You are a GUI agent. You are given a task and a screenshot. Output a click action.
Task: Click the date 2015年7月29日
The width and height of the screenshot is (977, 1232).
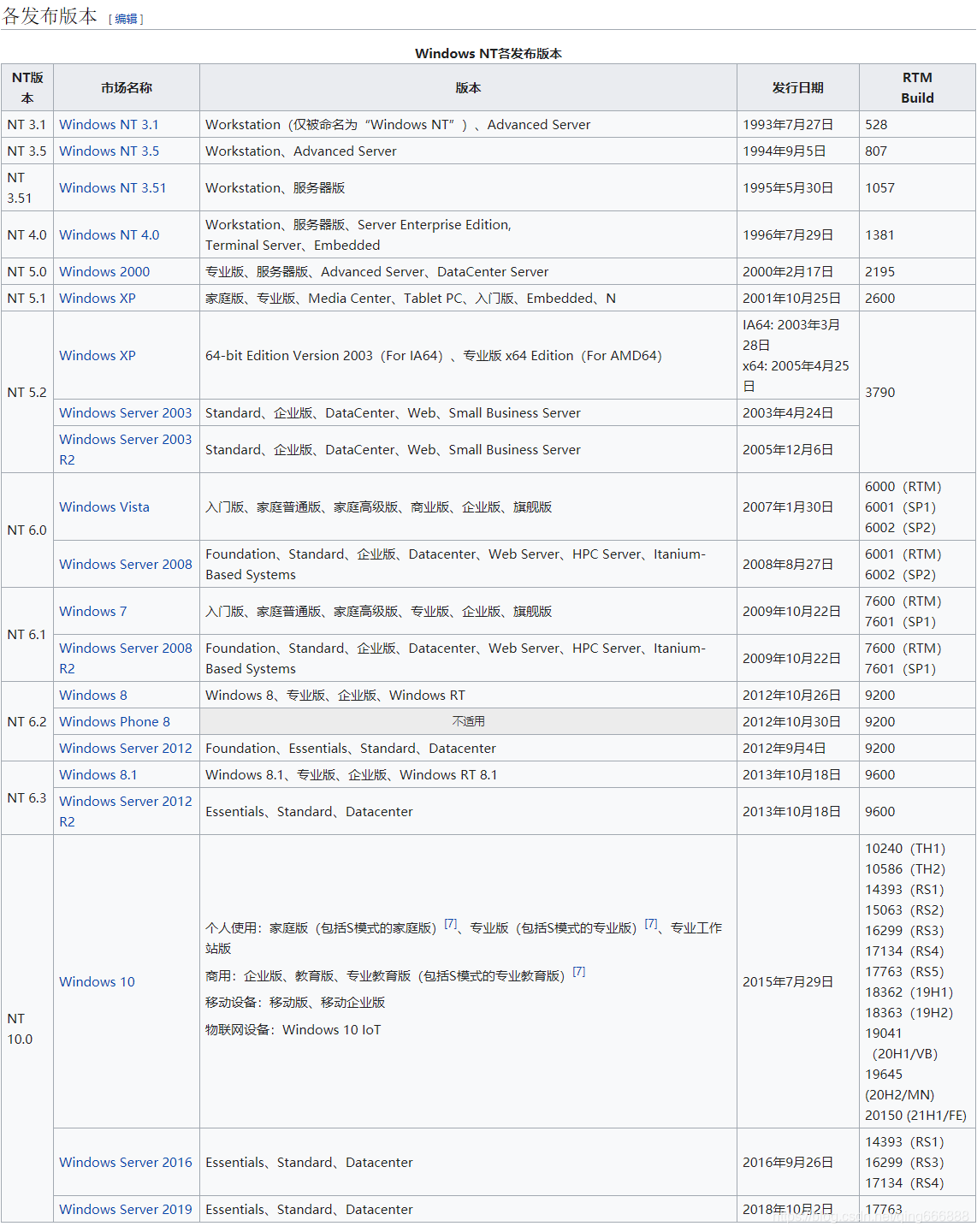click(x=788, y=981)
